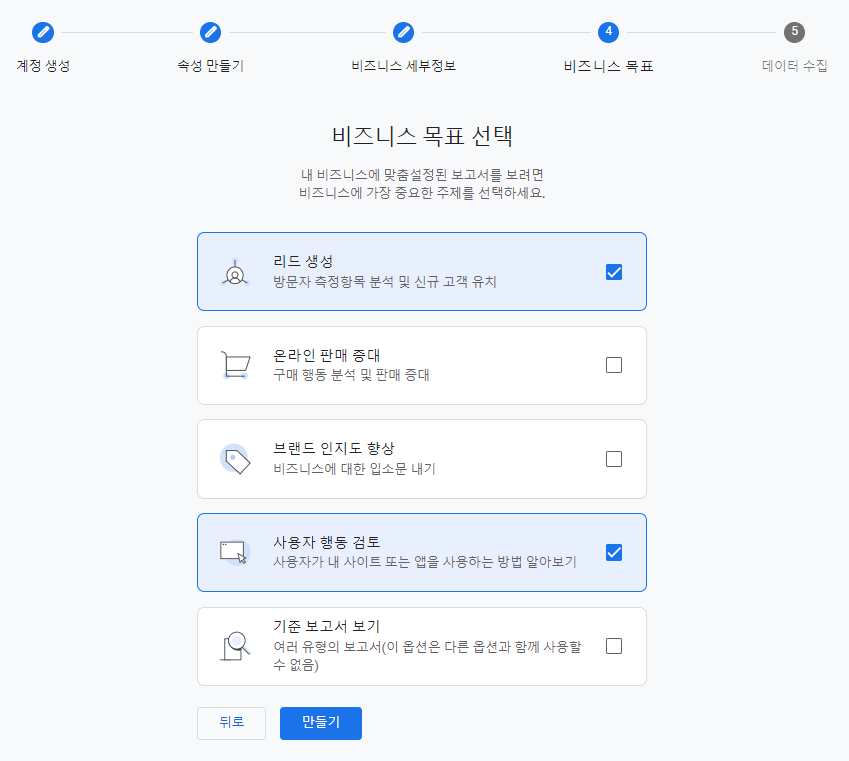The height and width of the screenshot is (761, 849).
Task: Click the 비즈니스 목표 선택 heading
Action: (x=422, y=135)
